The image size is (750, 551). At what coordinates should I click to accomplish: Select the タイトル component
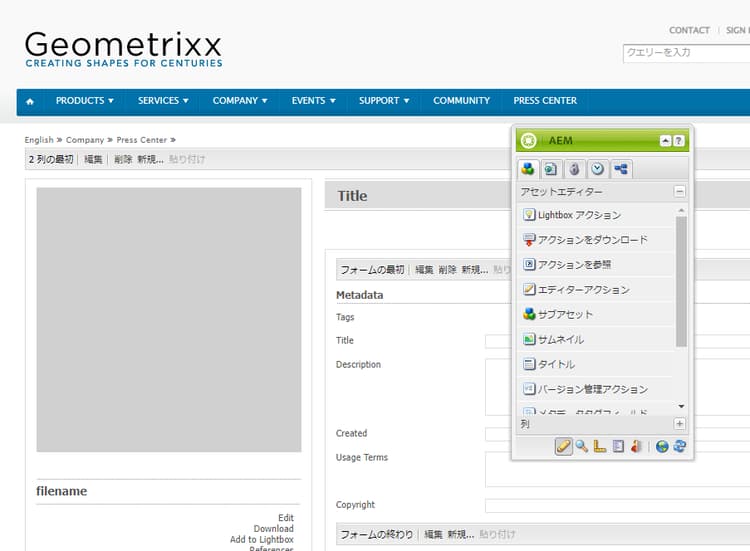(x=596, y=364)
